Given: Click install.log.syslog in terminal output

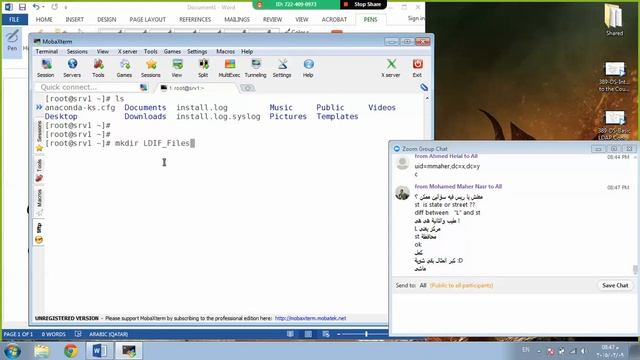Looking at the screenshot, I should click(218, 116).
